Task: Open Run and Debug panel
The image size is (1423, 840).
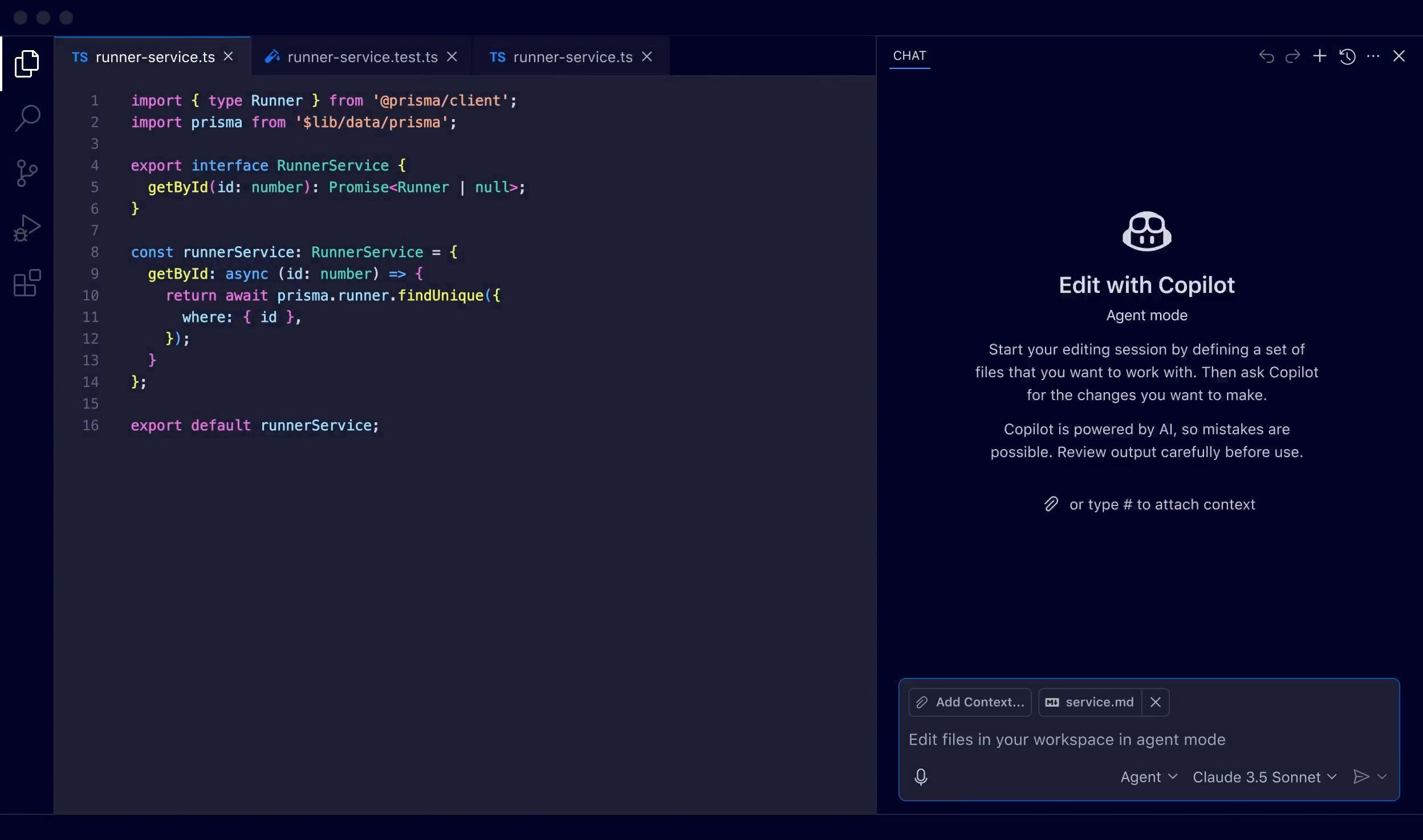Action: click(26, 227)
